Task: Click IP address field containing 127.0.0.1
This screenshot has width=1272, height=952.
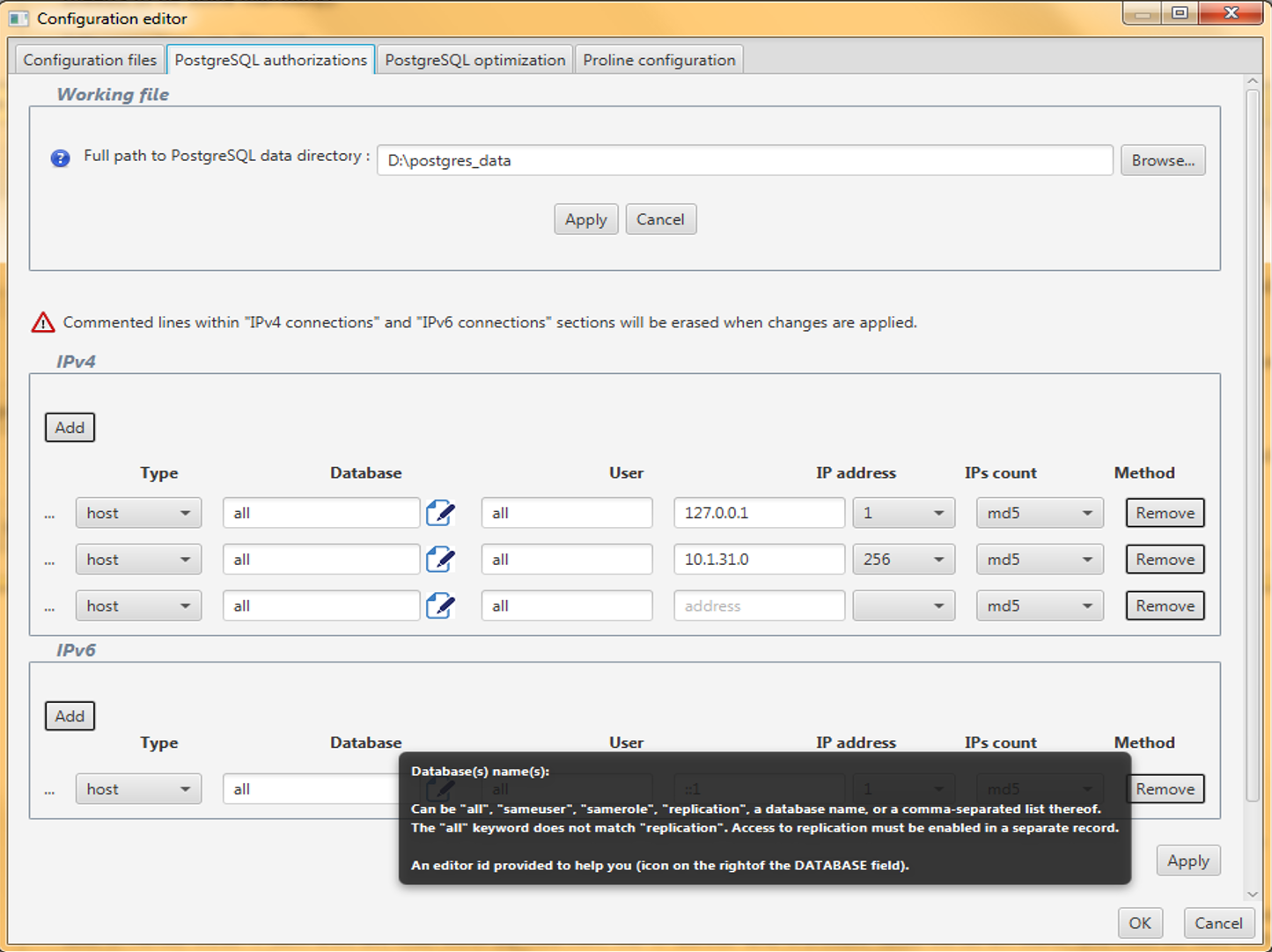Action: click(760, 513)
